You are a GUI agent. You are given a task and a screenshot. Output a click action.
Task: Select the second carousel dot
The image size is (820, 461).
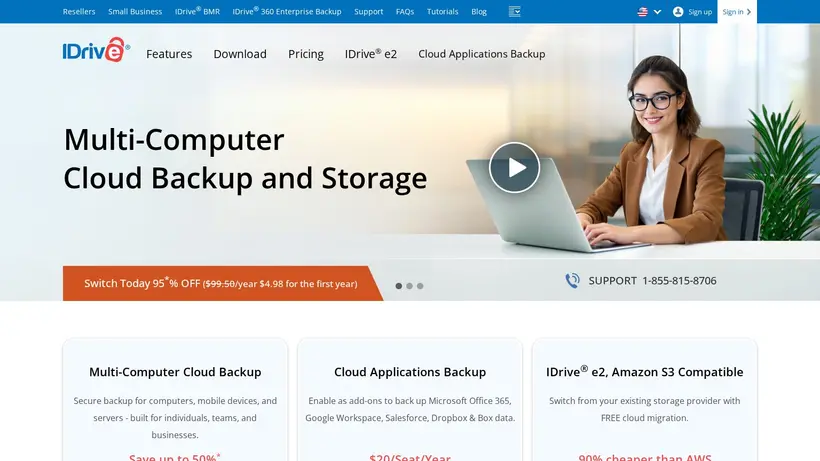point(409,286)
